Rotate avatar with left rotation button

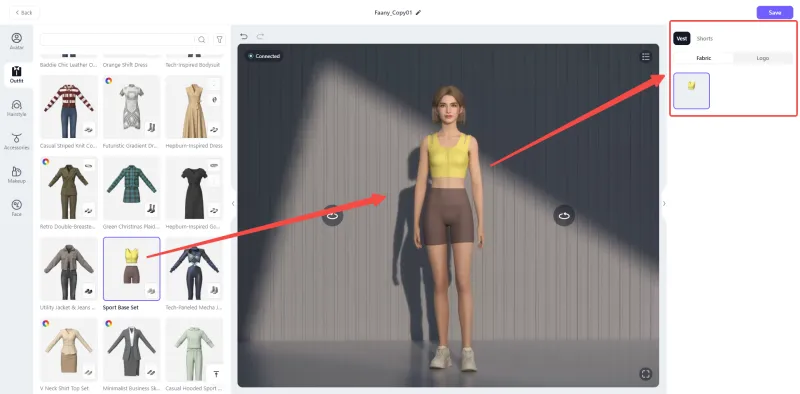(x=332, y=215)
